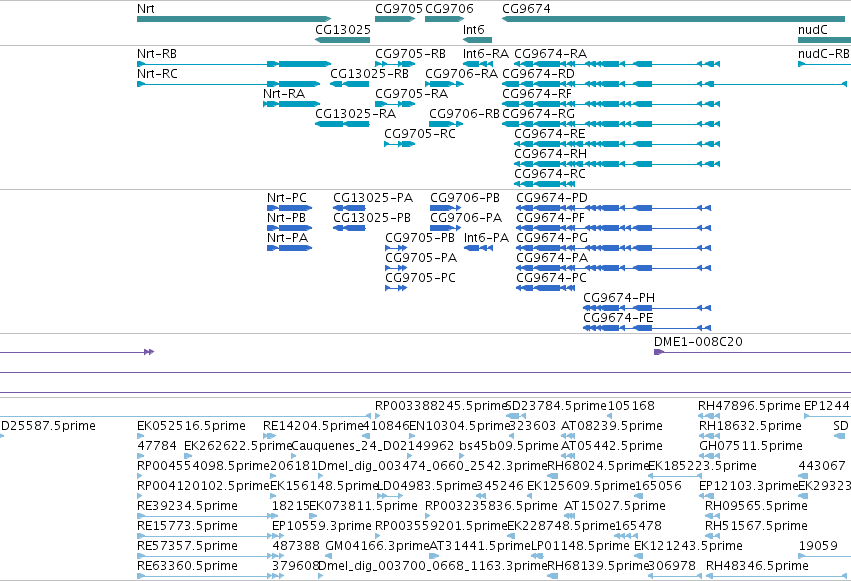Click the CG9674-RF transcript
851x581 pixels.
pyautogui.click(x=611, y=104)
